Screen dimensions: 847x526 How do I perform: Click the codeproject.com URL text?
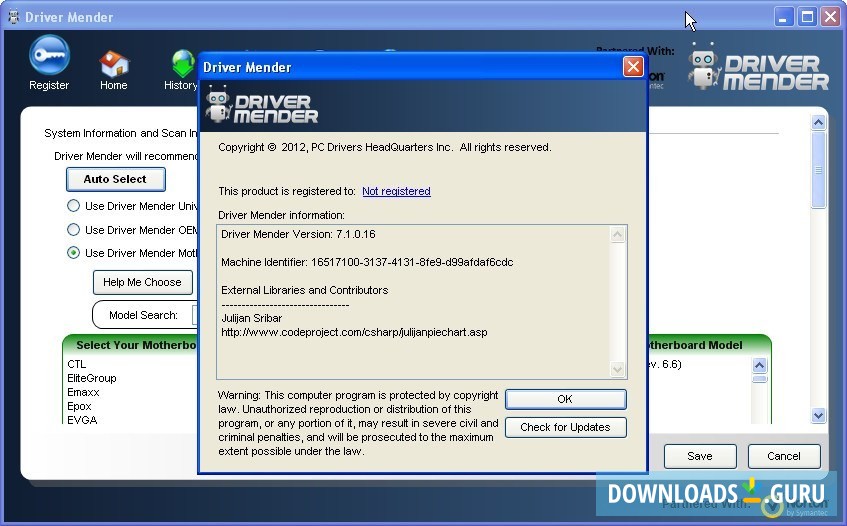point(354,333)
